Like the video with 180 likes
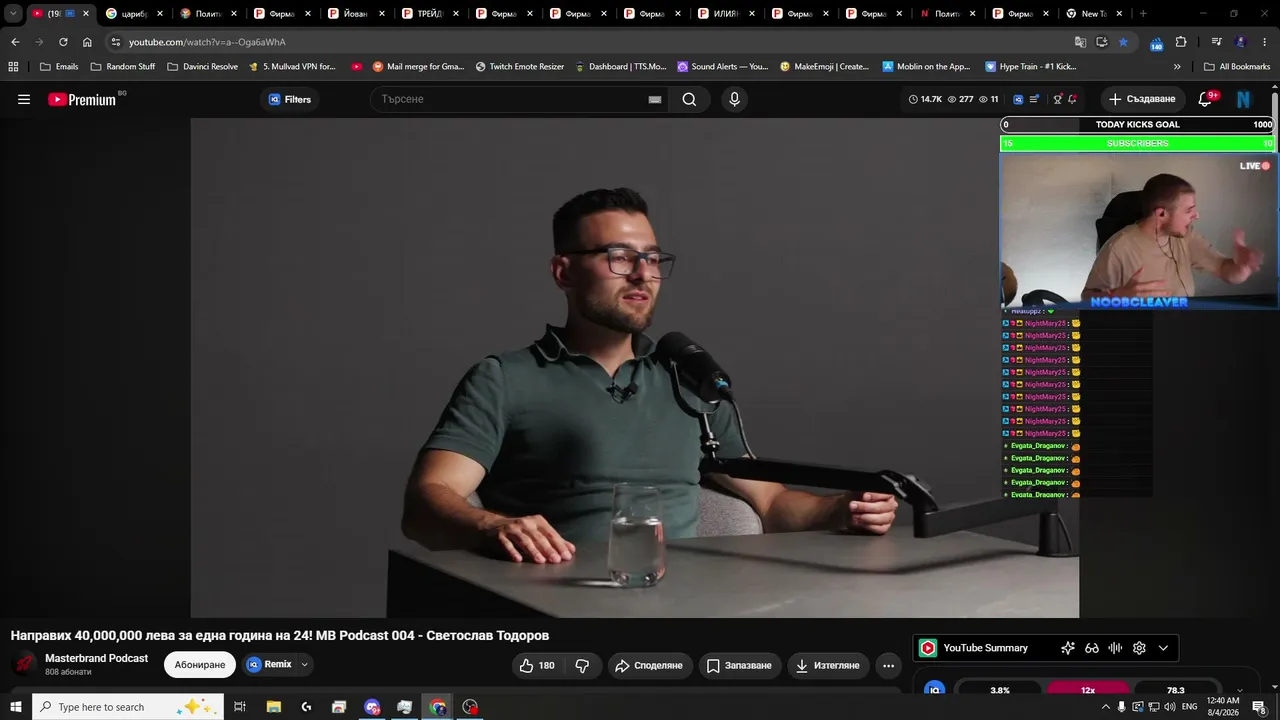The width and height of the screenshot is (1280, 720). tap(537, 665)
